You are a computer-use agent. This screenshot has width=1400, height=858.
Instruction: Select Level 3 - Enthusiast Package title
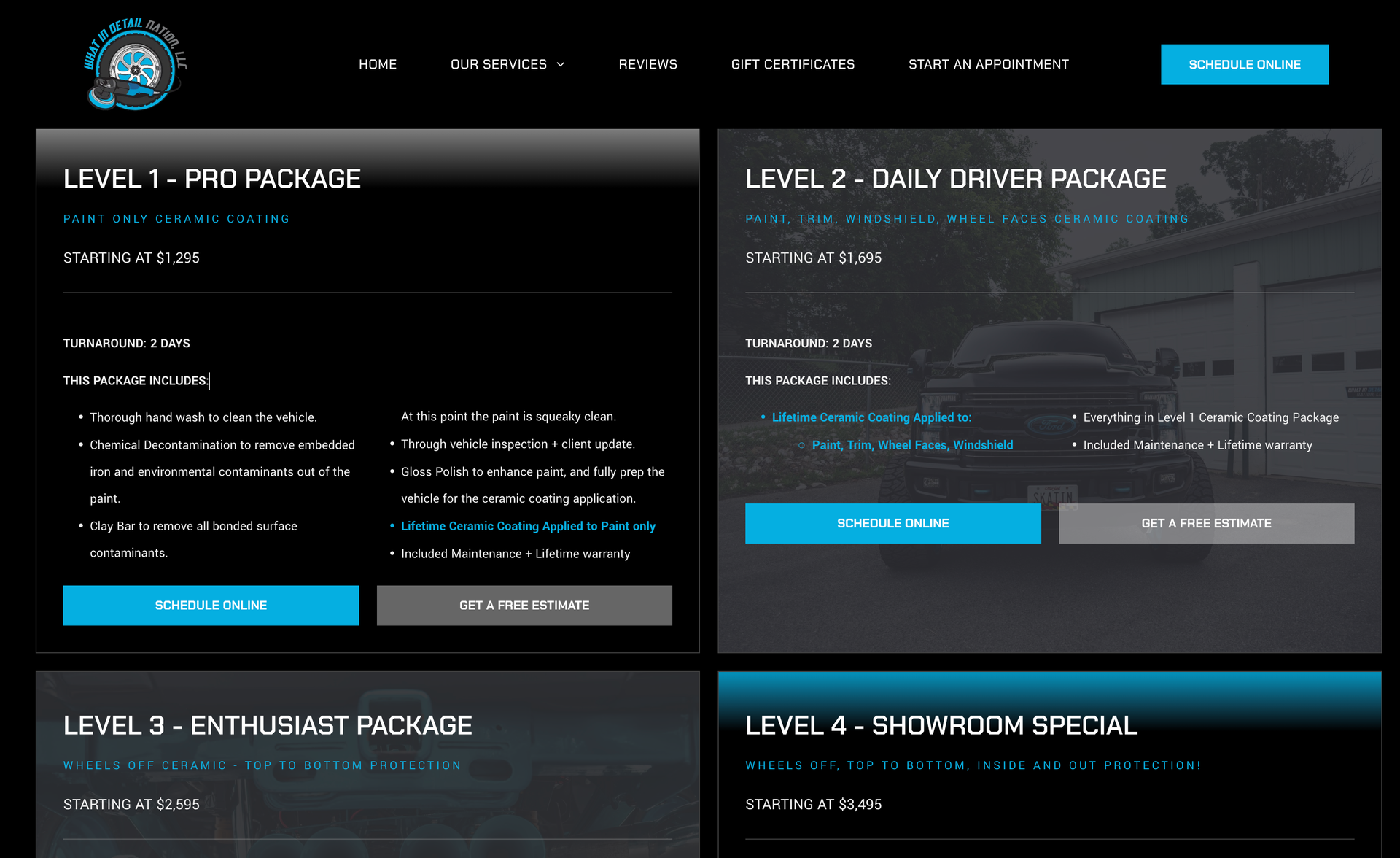tap(268, 725)
